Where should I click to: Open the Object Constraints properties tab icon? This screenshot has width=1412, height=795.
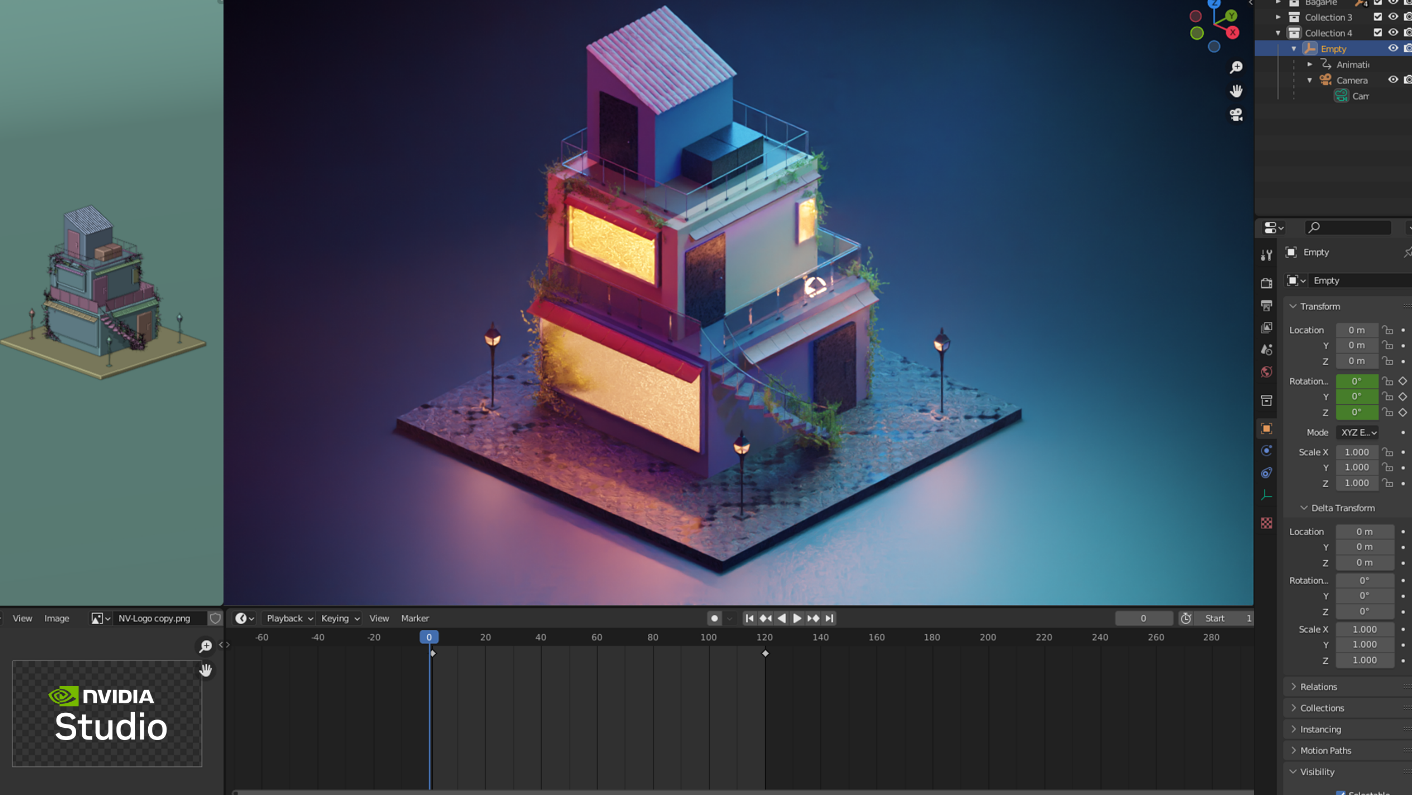coord(1267,473)
